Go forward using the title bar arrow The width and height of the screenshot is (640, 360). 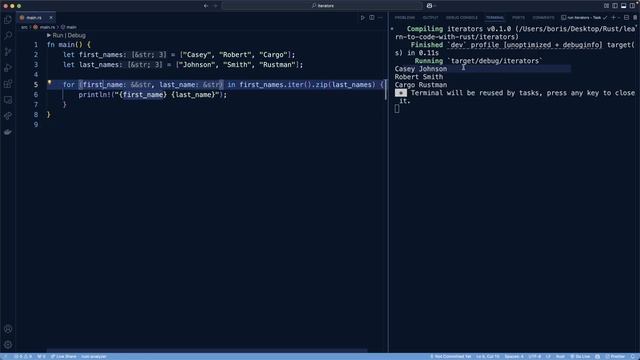pyautogui.click(x=216, y=6)
